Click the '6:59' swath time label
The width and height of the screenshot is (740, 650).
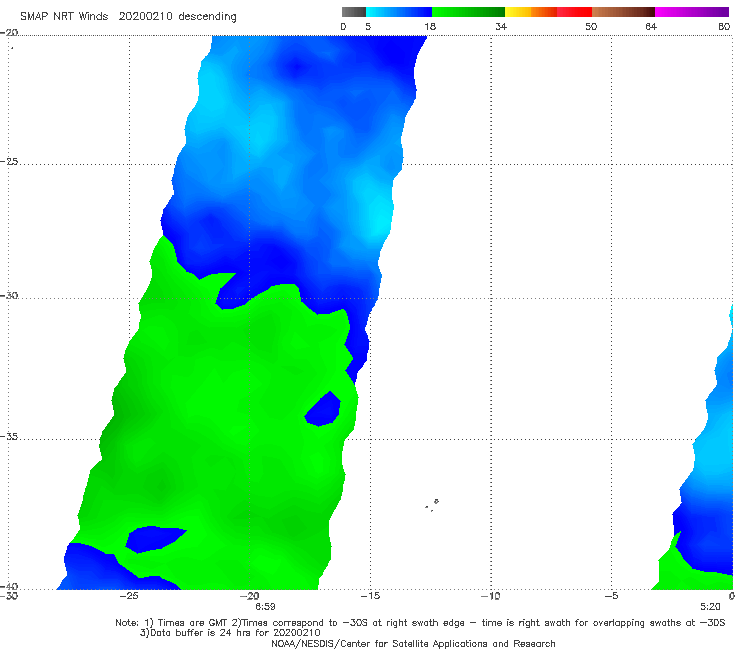pos(265,606)
